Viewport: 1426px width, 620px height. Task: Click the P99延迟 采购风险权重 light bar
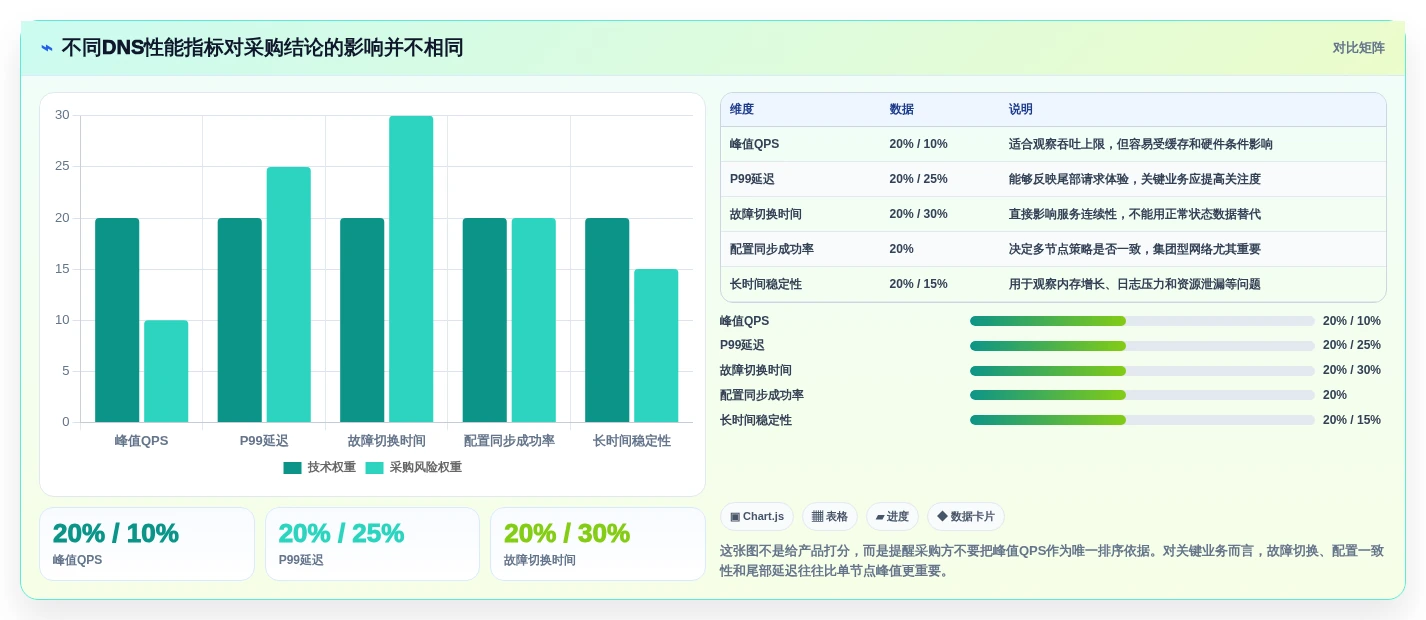coord(288,294)
